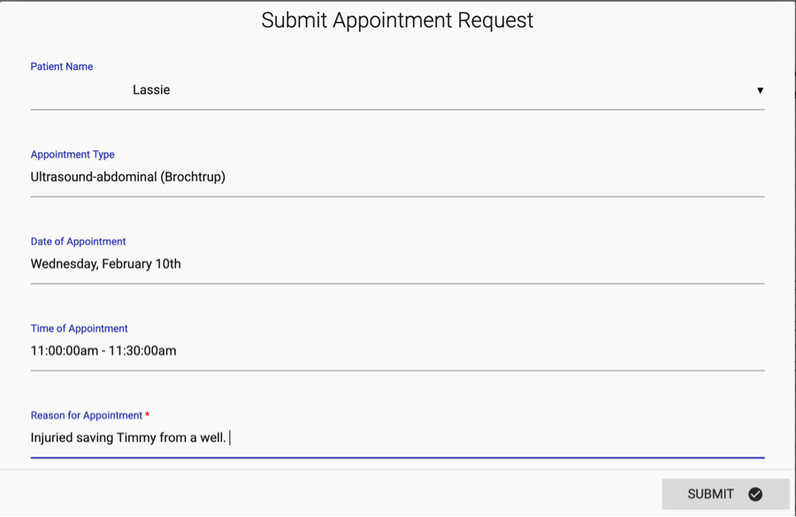This screenshot has height=517, width=796.
Task: Click the Patient Name label
Action: point(62,67)
